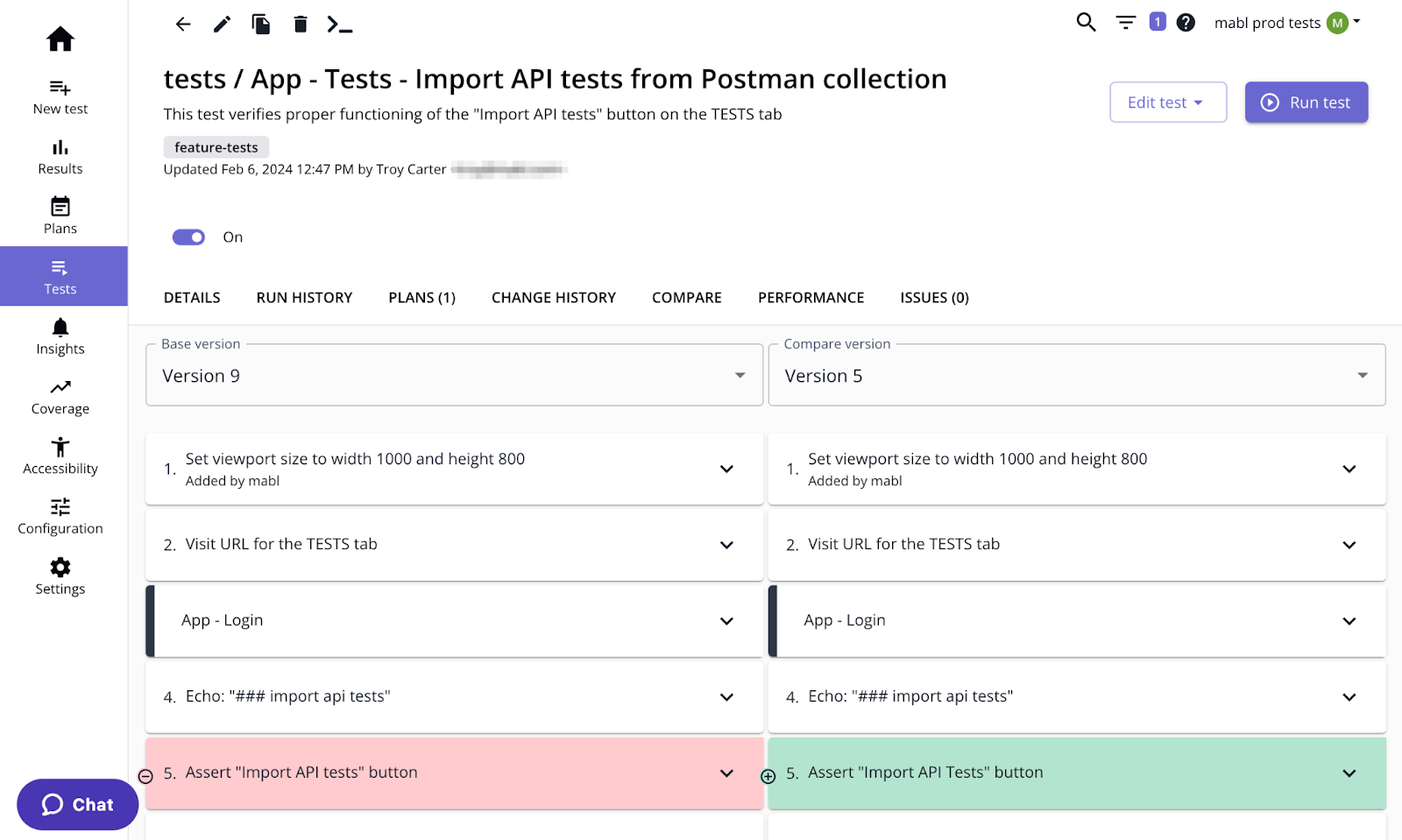Open the Insights panel from sidebar
Screen dimensions: 1402x840
click(60, 335)
